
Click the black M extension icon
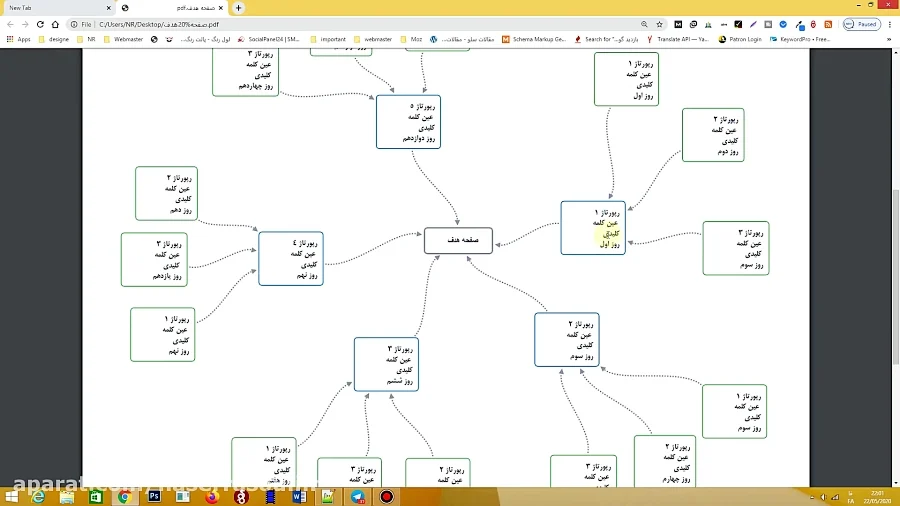pos(678,25)
